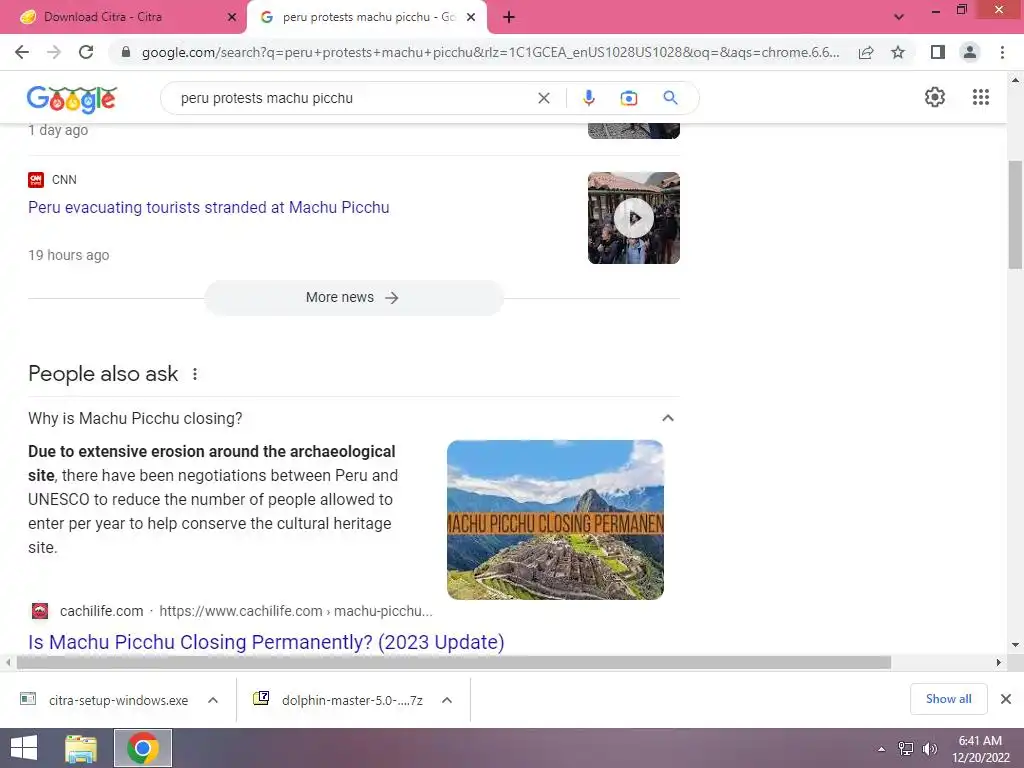Expand options for dolphin-master 7z download
Screen dimensions: 1024x768
(x=447, y=700)
